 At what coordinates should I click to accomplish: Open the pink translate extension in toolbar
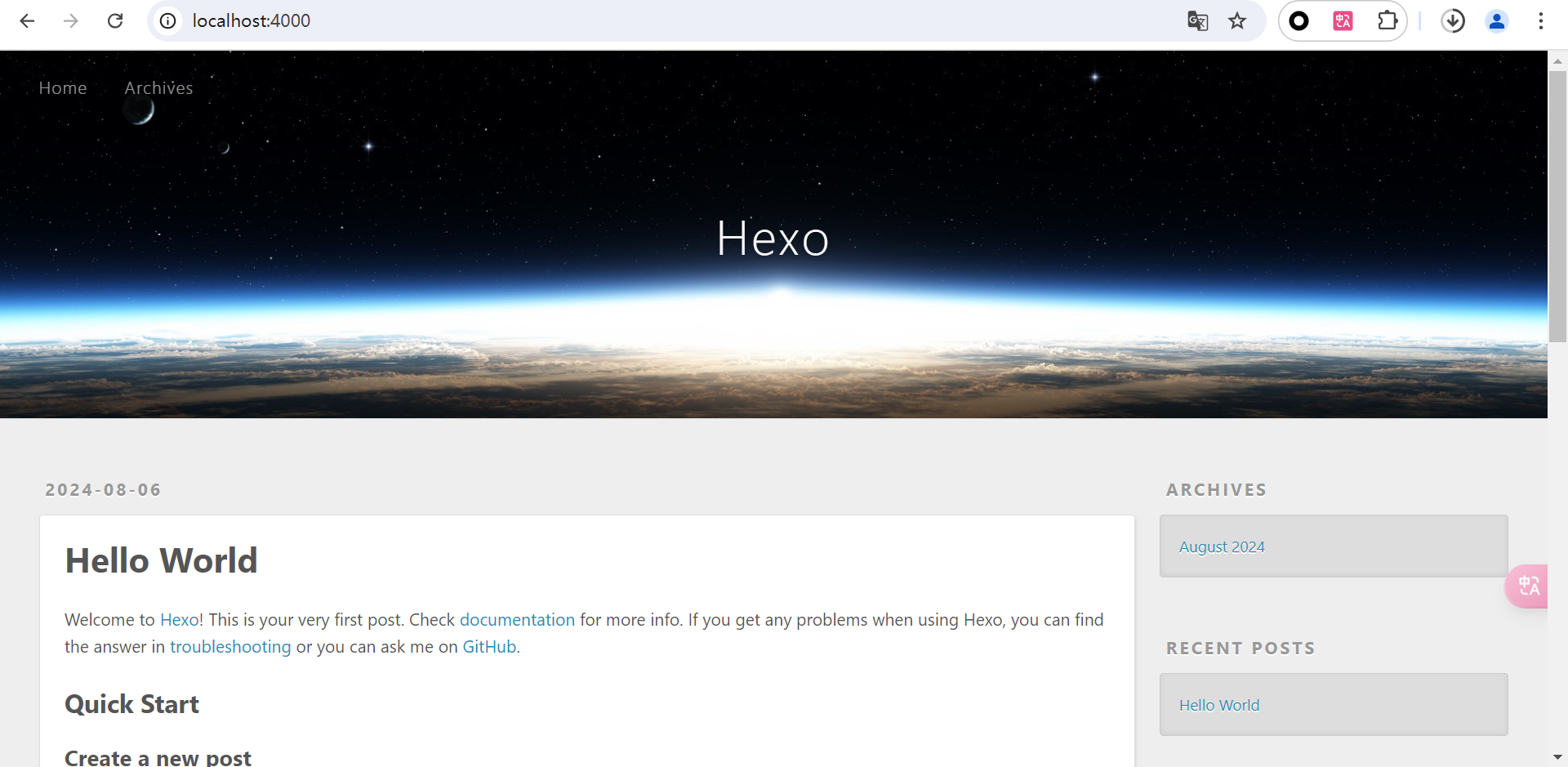tap(1343, 21)
